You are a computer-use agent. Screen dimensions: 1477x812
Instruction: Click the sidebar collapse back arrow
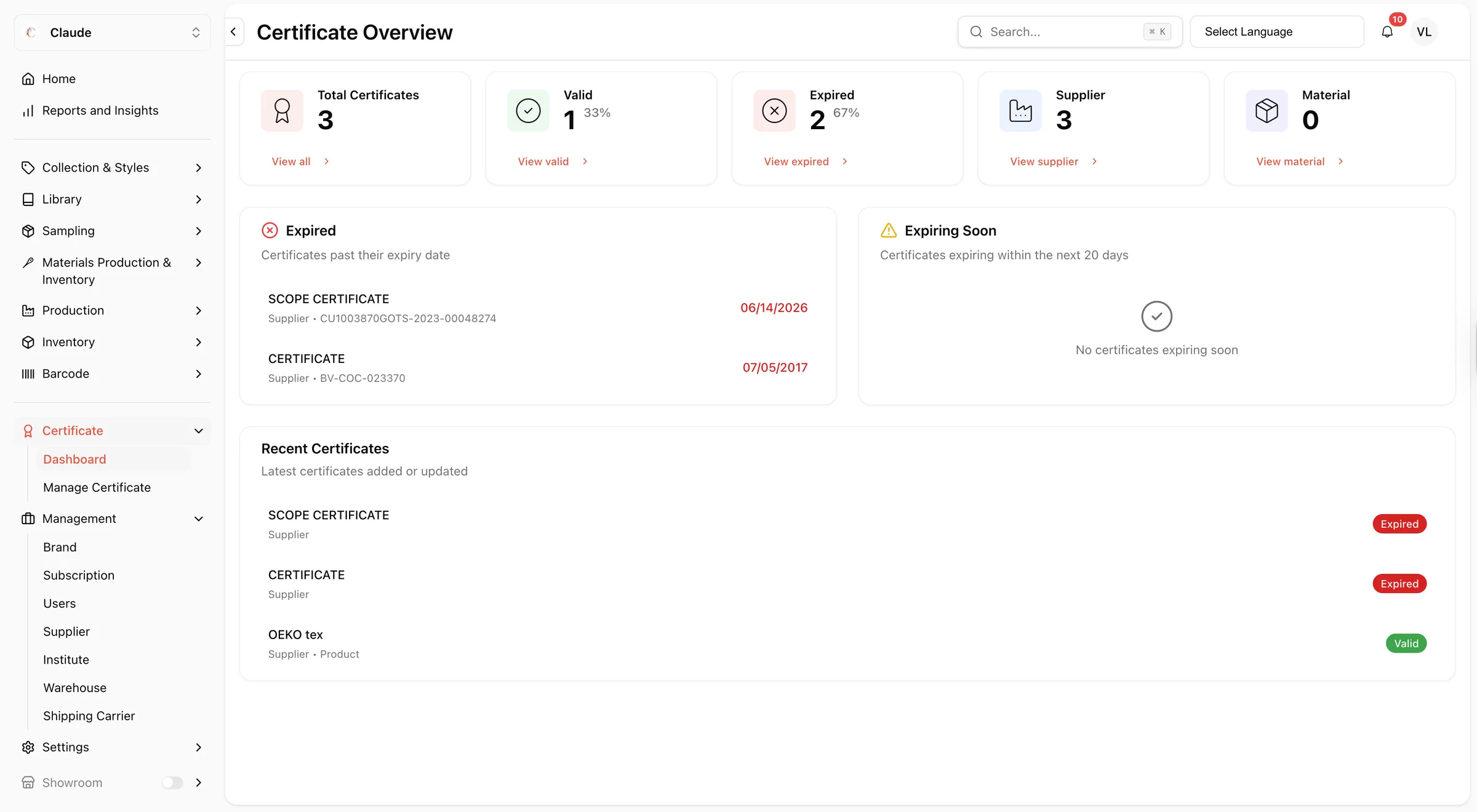(234, 32)
